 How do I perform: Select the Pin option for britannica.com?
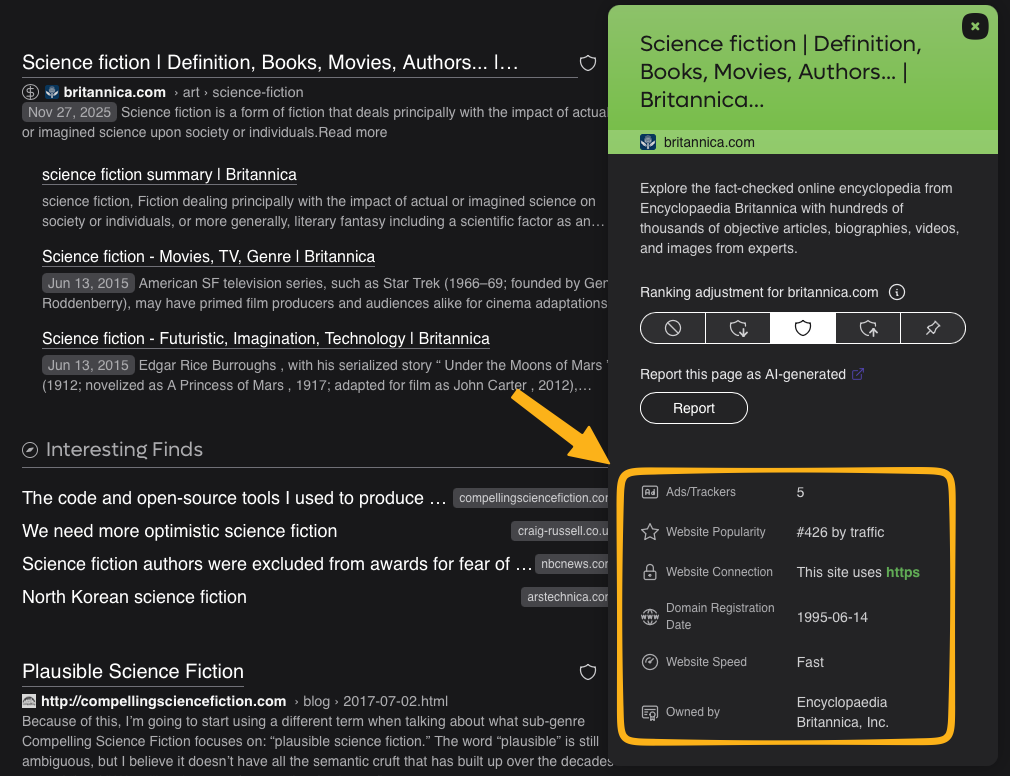coord(932,328)
